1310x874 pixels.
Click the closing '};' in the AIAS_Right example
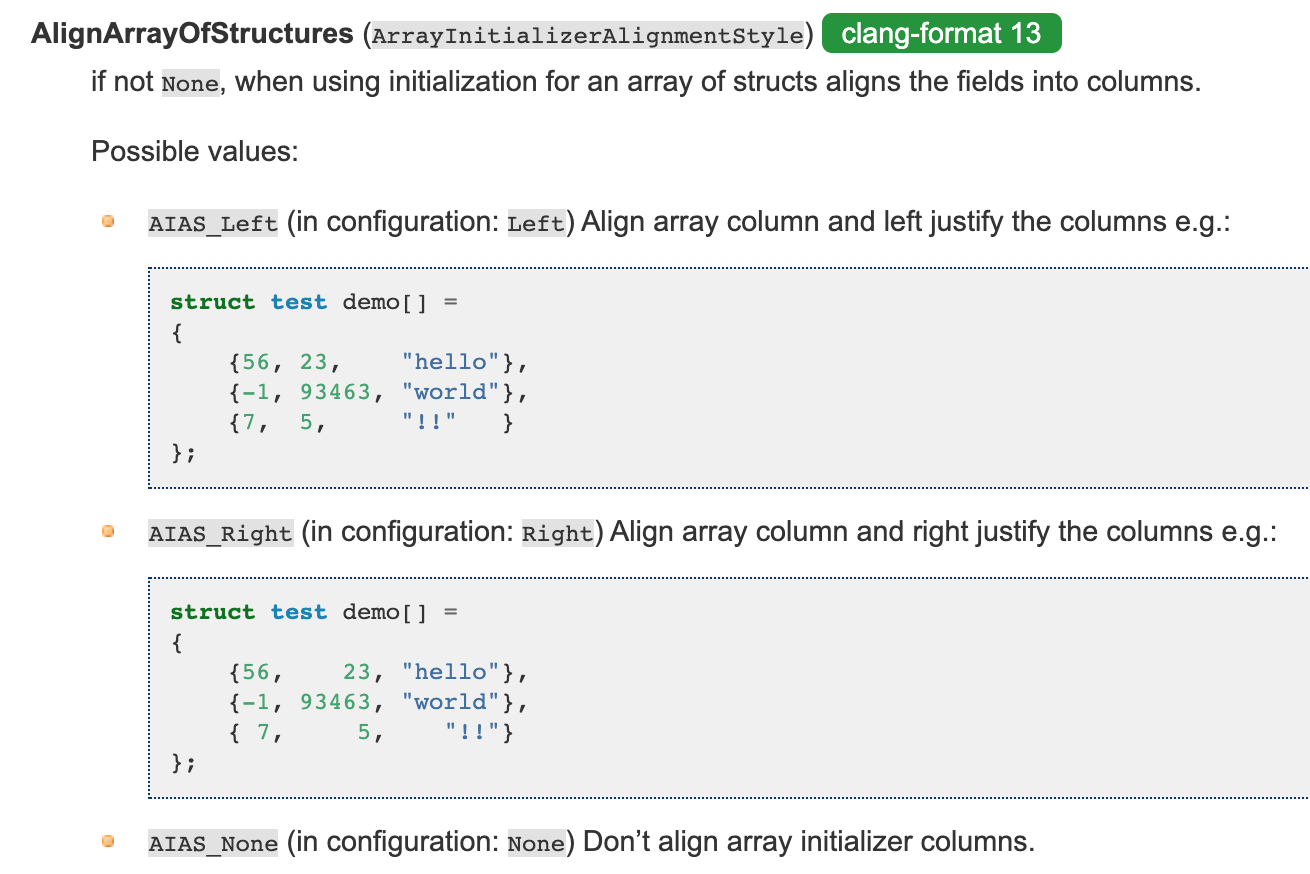tap(184, 763)
